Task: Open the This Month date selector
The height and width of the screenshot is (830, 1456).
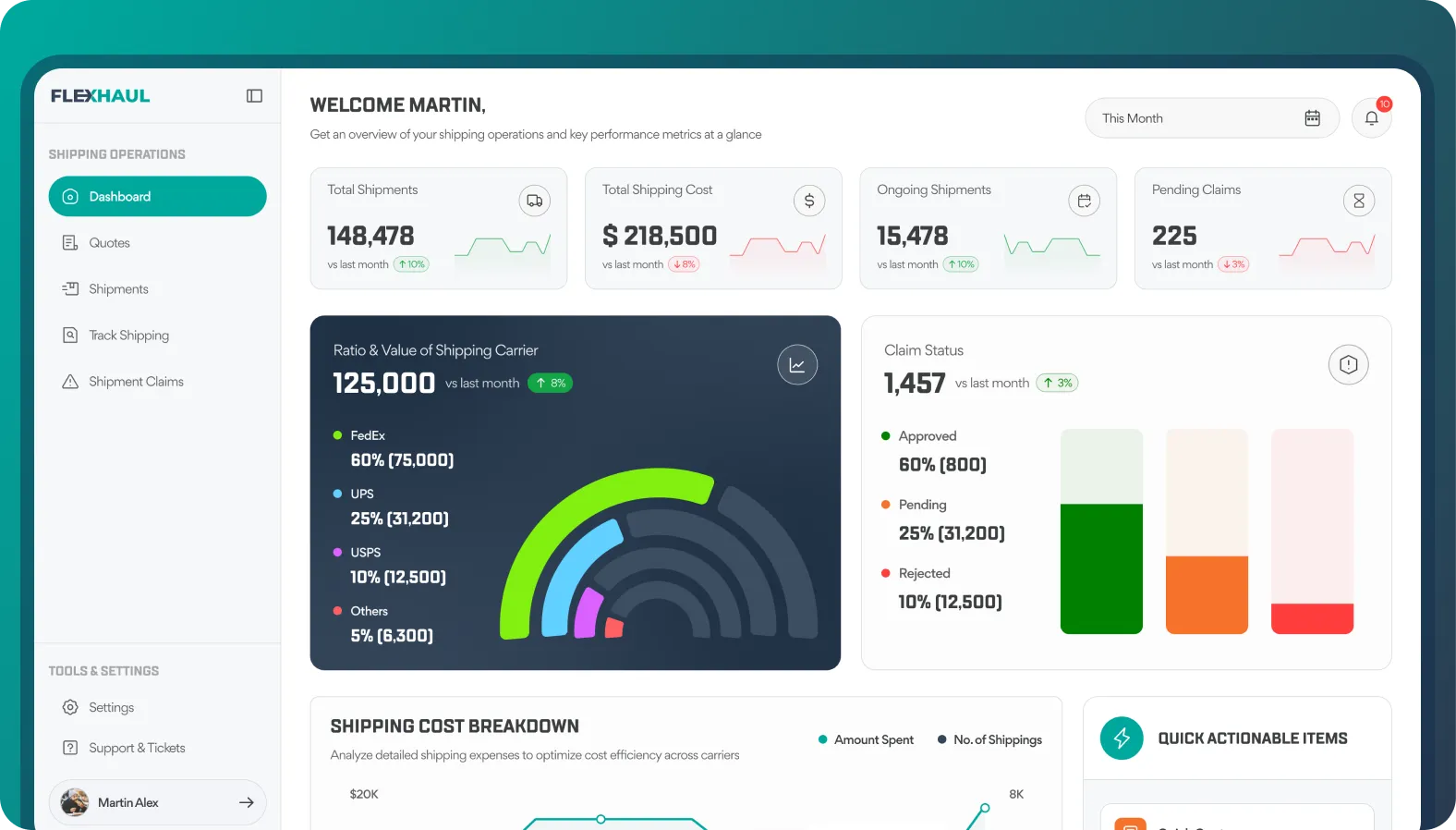Action: [1211, 118]
